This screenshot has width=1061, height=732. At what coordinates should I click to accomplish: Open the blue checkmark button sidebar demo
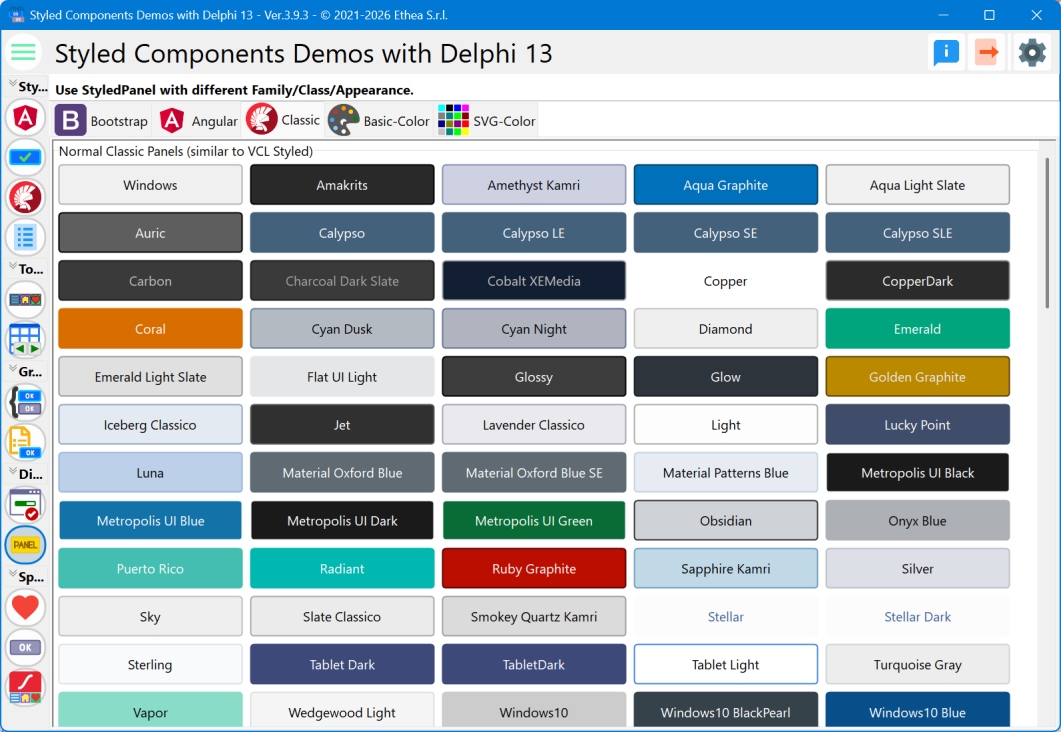pos(25,157)
